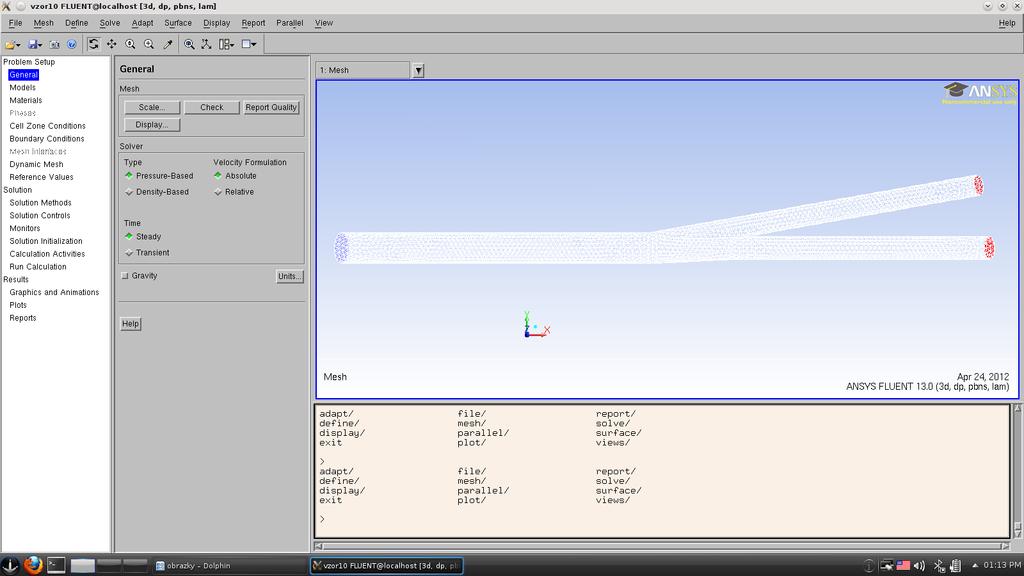1024x576 pixels.
Task: Open the Surface menu
Action: point(178,23)
